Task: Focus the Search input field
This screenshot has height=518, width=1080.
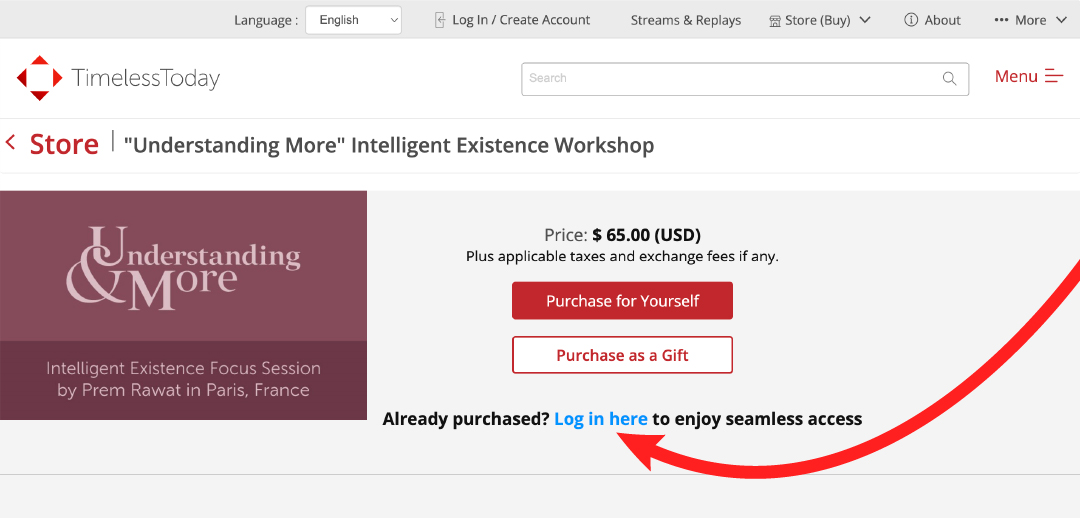Action: coord(745,79)
